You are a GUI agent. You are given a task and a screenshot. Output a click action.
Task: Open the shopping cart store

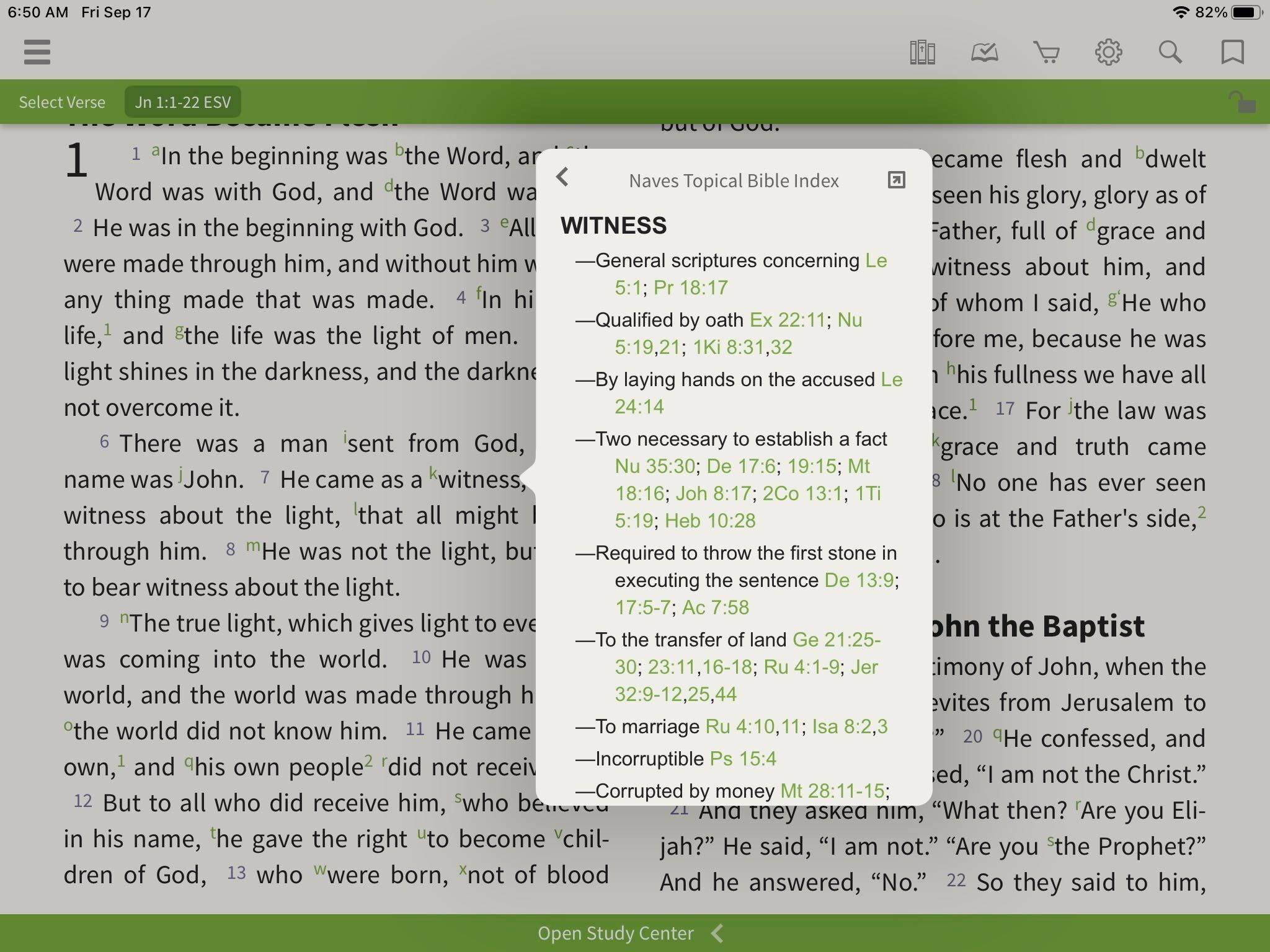(1046, 52)
